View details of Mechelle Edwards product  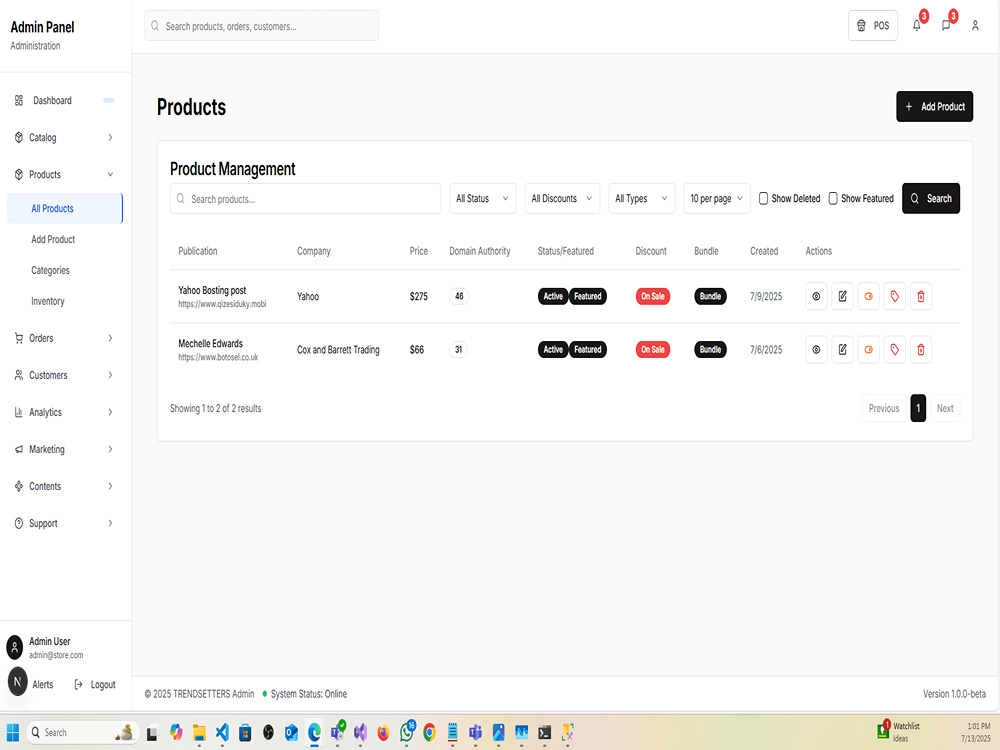816,349
